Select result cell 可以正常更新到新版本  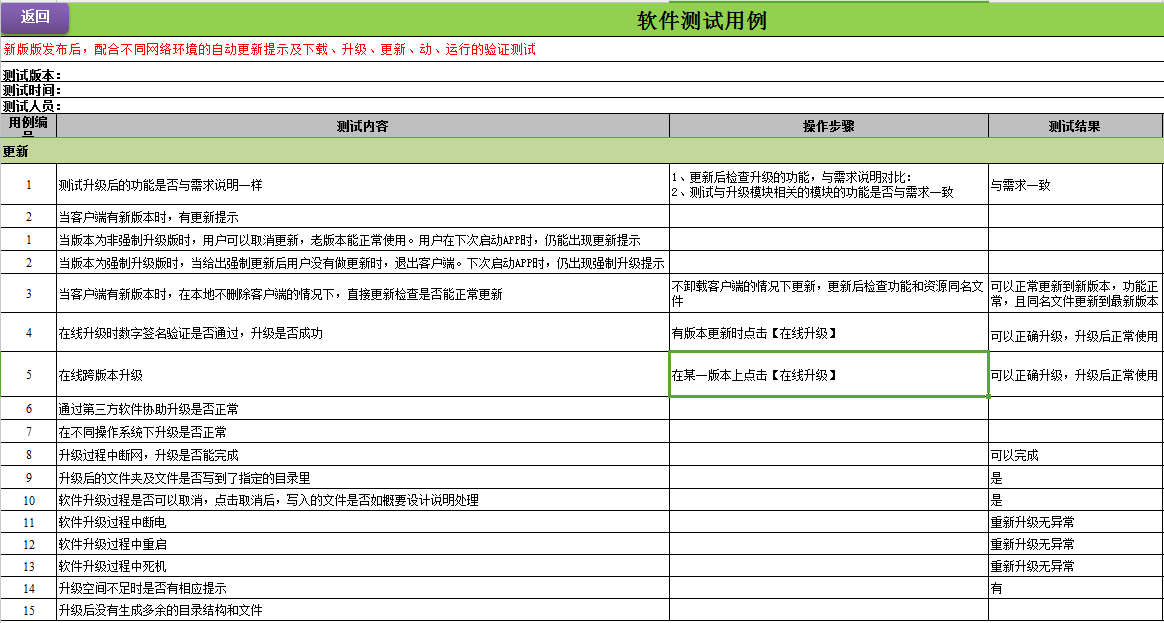tap(1074, 293)
